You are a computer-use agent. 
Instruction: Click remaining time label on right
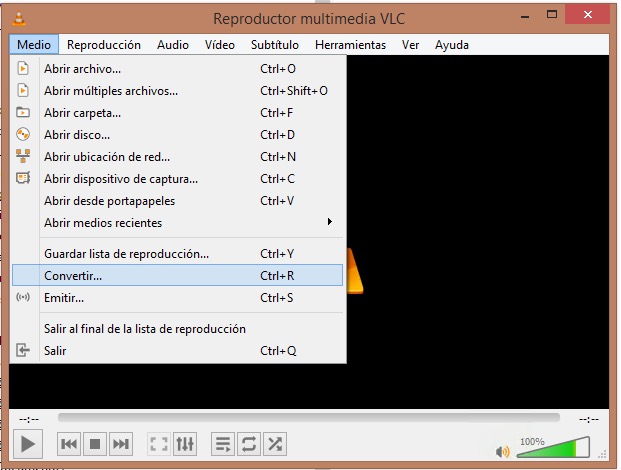[x=589, y=419]
